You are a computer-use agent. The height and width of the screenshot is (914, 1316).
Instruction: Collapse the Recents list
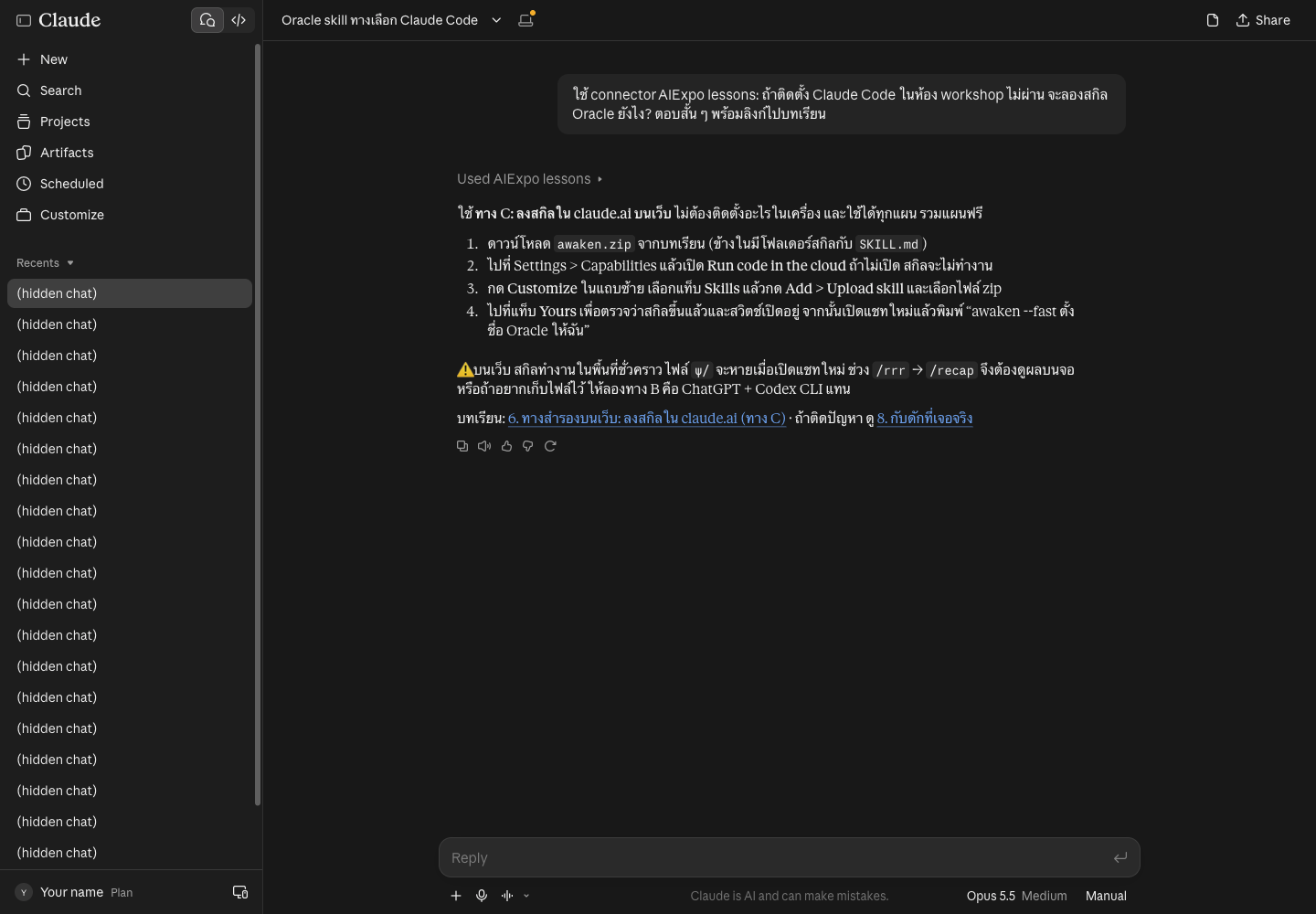point(45,263)
